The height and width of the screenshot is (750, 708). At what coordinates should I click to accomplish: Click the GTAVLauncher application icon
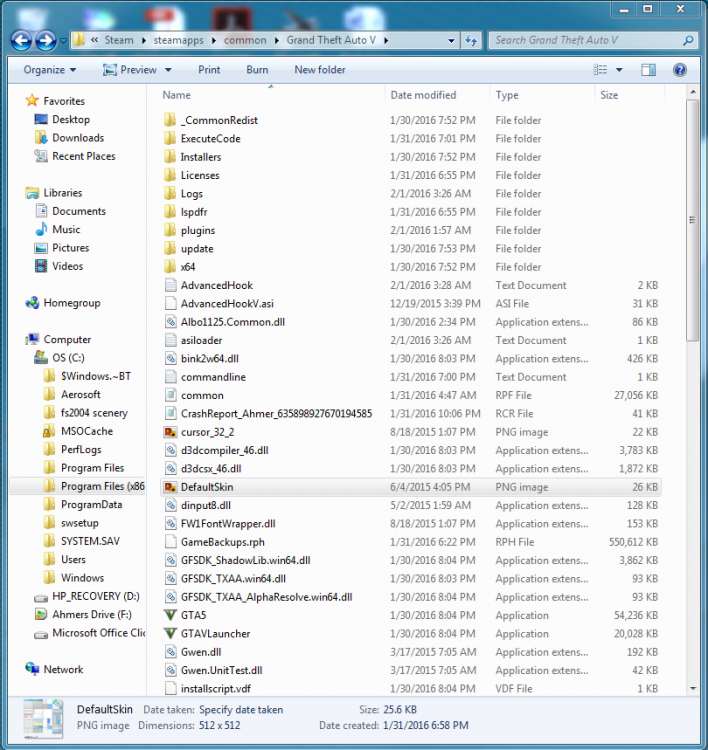[x=170, y=633]
